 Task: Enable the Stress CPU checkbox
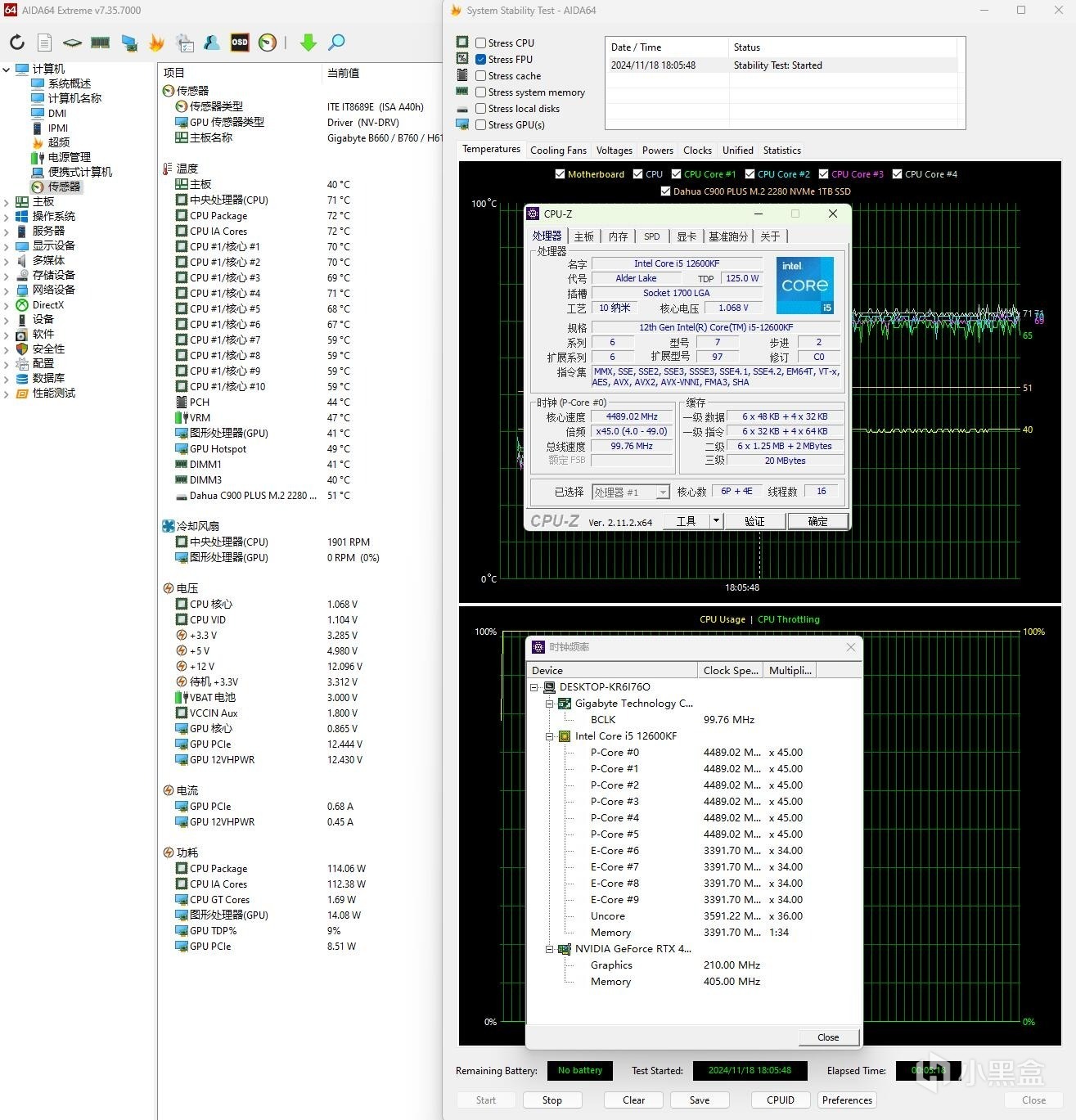tap(481, 43)
